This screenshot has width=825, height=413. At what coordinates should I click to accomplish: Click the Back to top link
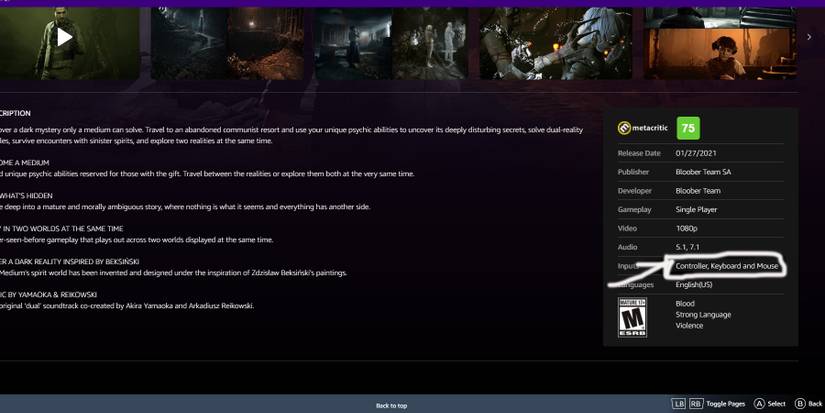pos(391,405)
